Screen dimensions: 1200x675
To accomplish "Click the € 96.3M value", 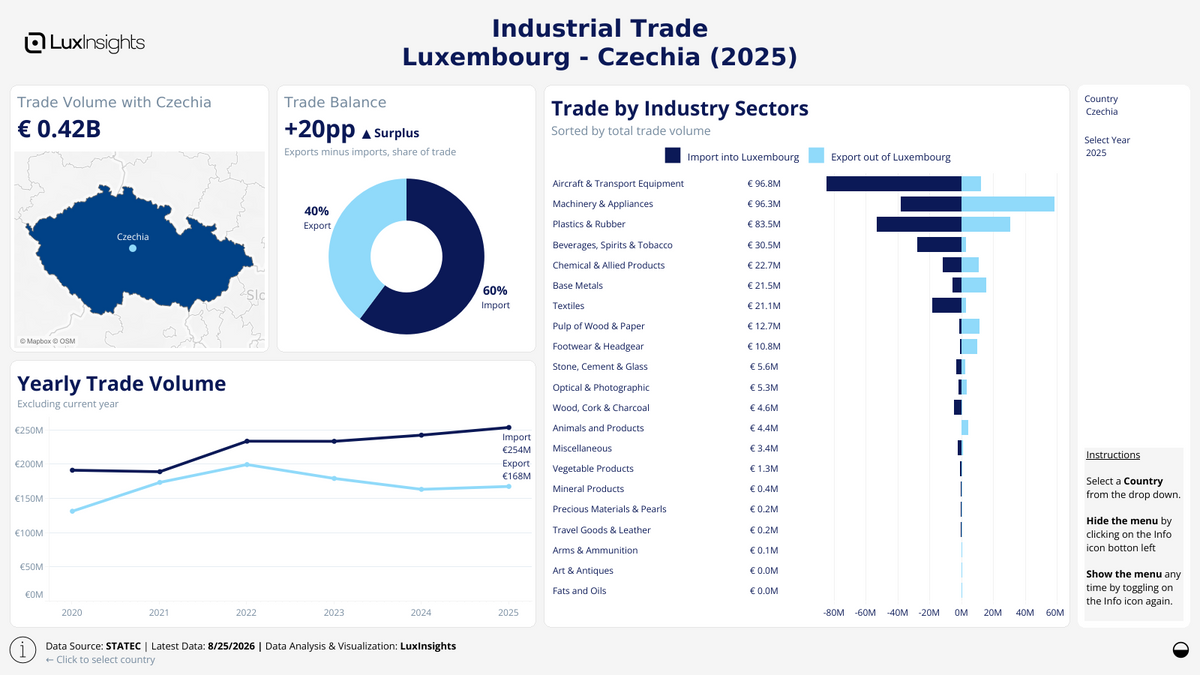I will [x=764, y=204].
